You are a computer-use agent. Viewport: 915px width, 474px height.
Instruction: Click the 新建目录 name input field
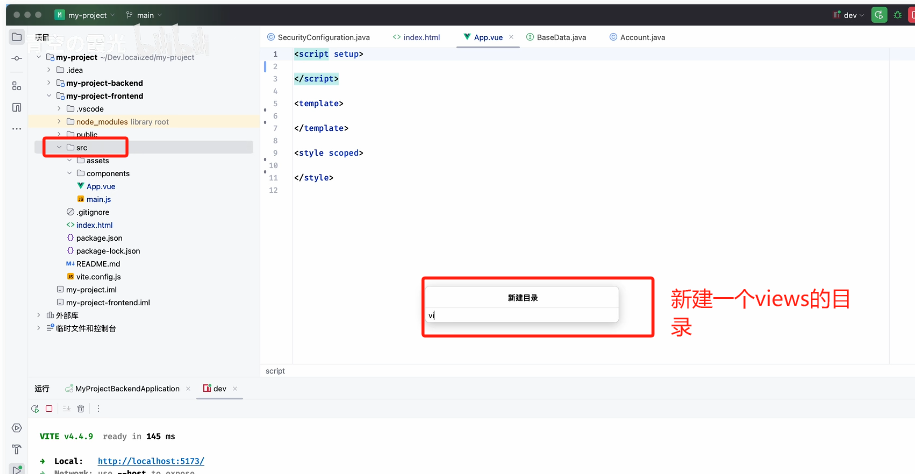[522, 315]
